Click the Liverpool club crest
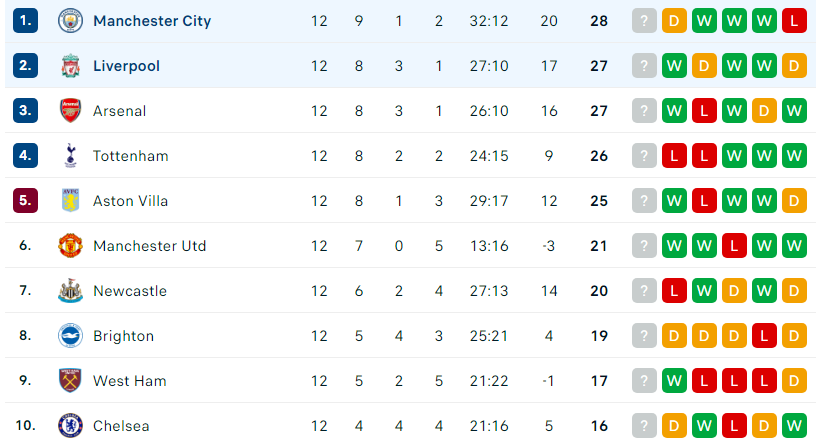This screenshot has height=446, width=816. tap(70, 66)
